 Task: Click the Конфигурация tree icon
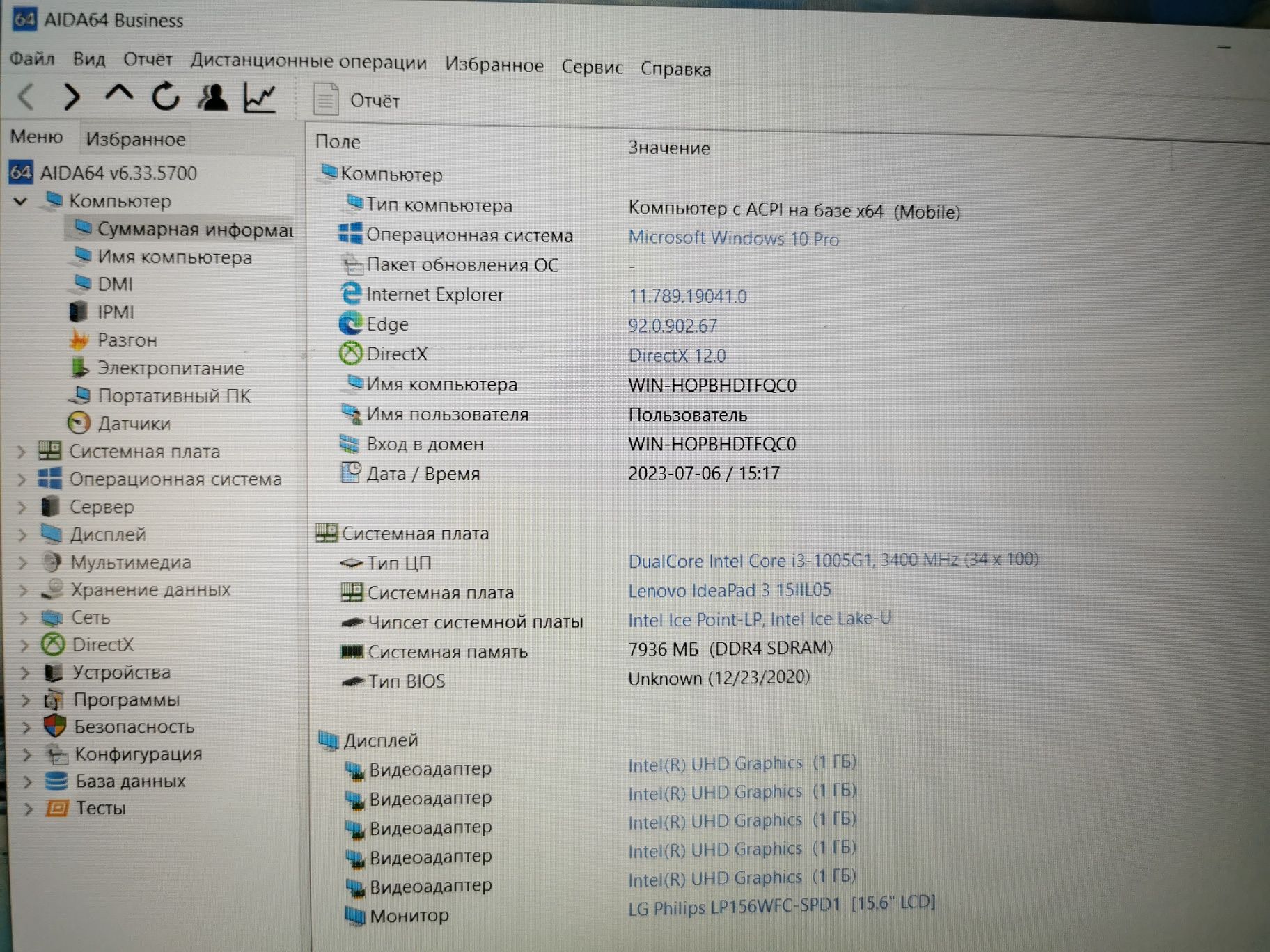pyautogui.click(x=56, y=754)
